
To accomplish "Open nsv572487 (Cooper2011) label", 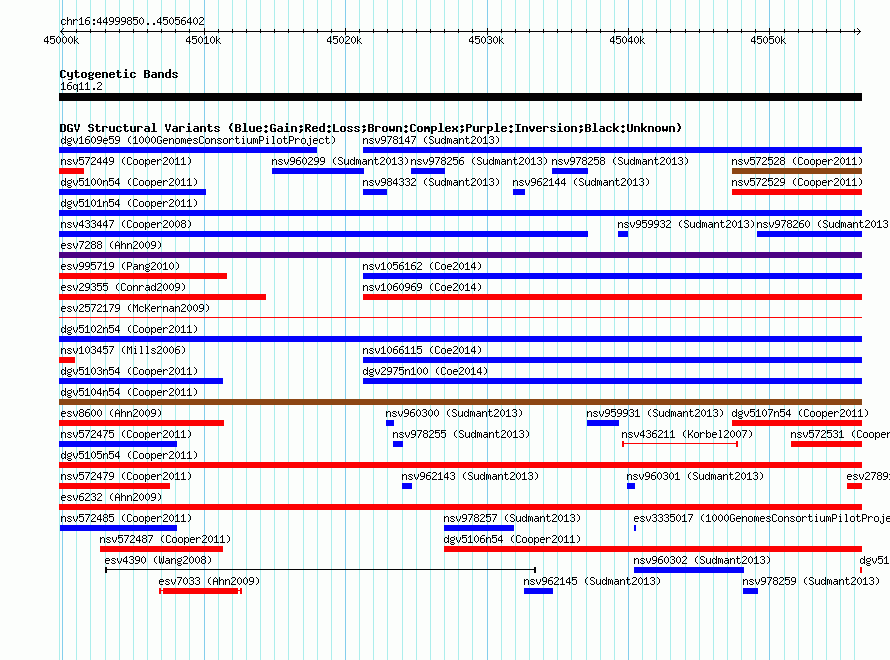I will click(165, 539).
